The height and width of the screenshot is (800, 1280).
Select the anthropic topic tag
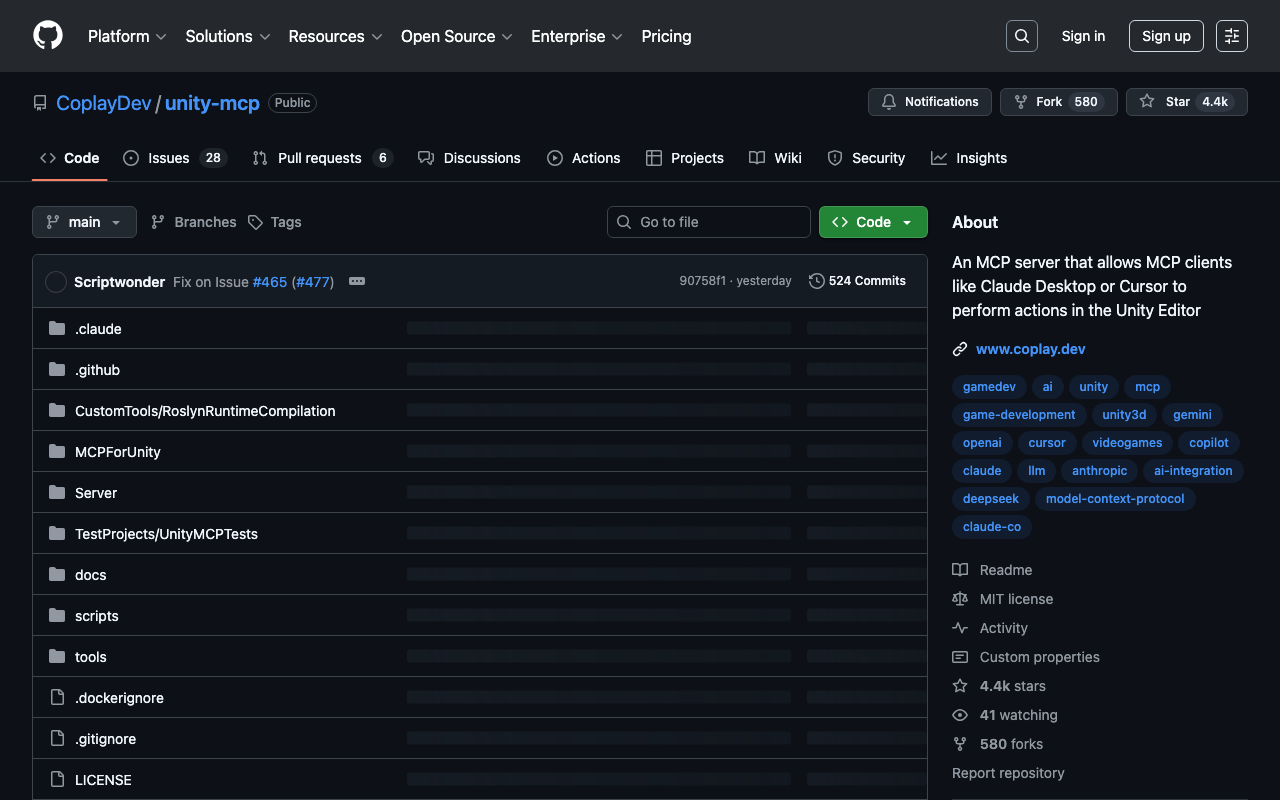point(1099,471)
